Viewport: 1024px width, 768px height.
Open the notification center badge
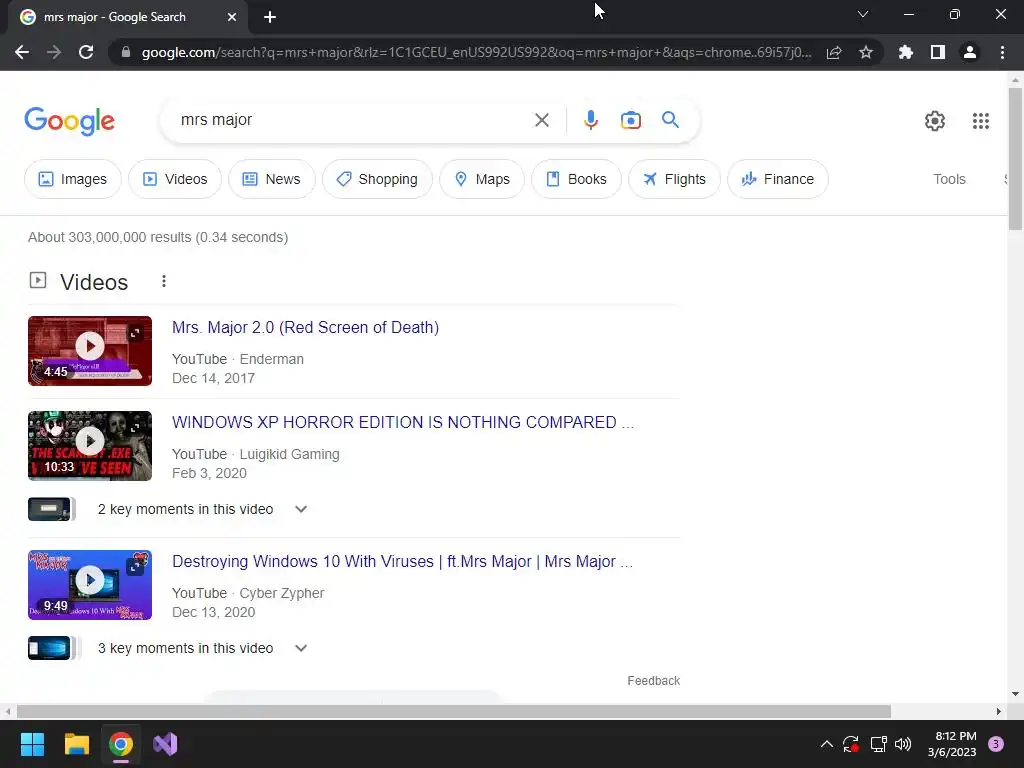(x=995, y=744)
